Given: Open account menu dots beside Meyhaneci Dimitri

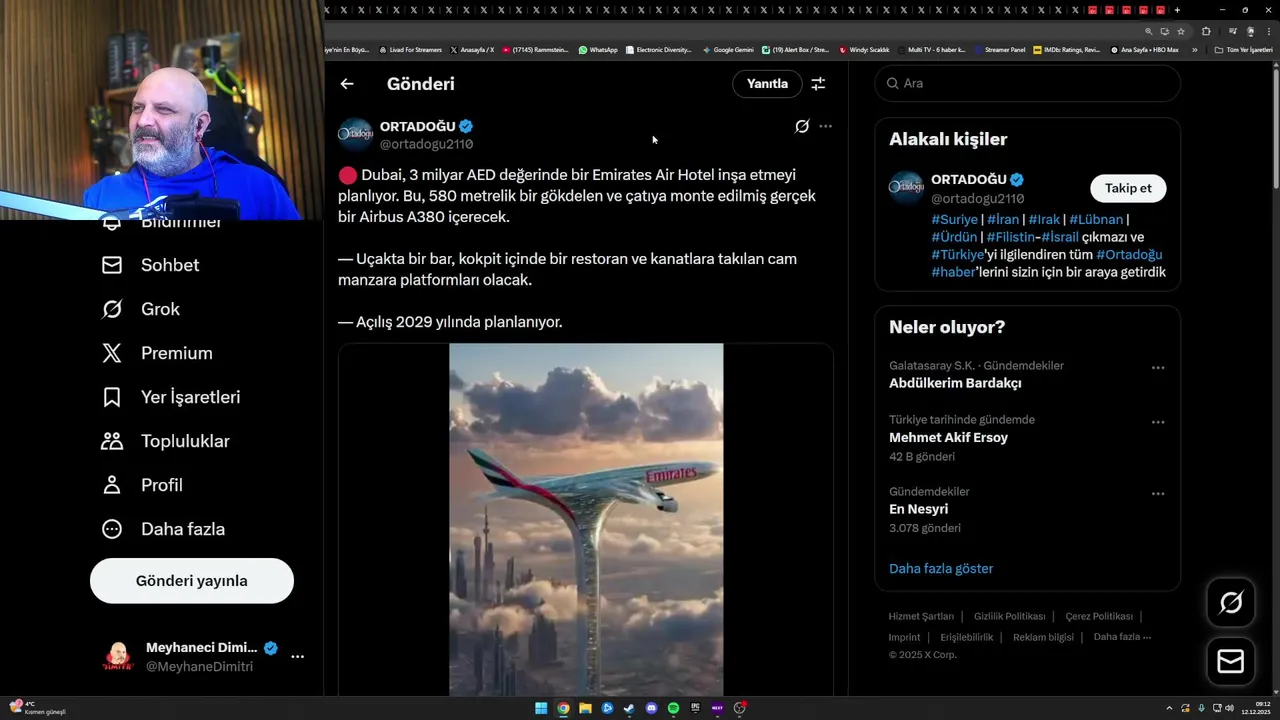Looking at the screenshot, I should click(x=297, y=657).
